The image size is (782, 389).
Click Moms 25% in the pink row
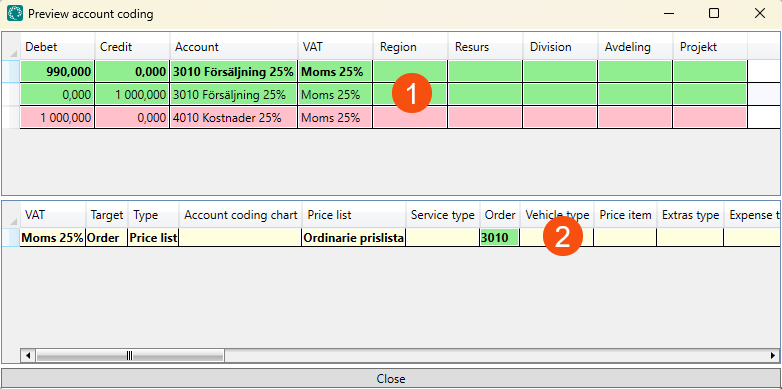[335, 118]
